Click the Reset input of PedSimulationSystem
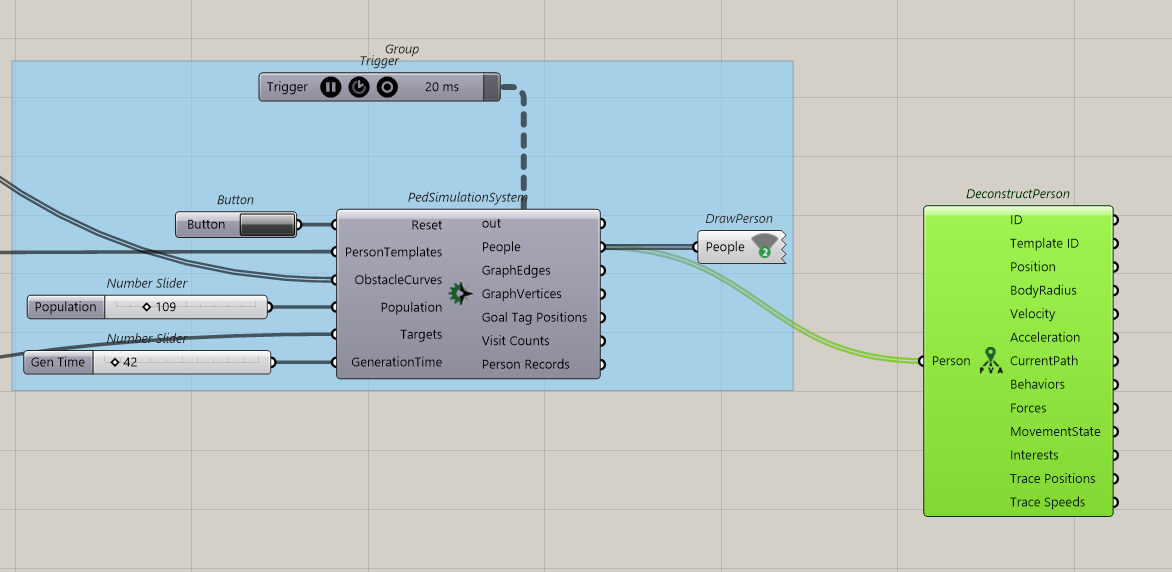 tap(427, 224)
